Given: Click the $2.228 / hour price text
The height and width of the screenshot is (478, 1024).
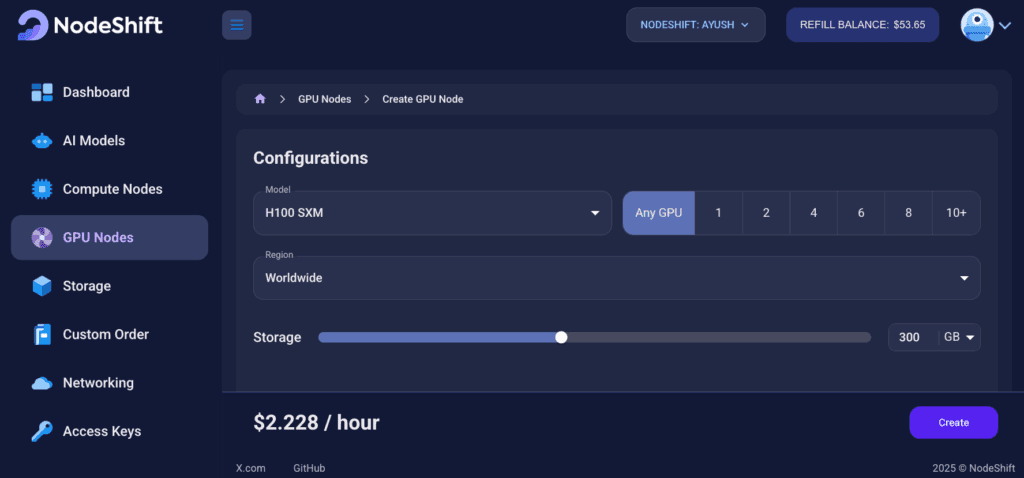Looking at the screenshot, I should point(316,422).
